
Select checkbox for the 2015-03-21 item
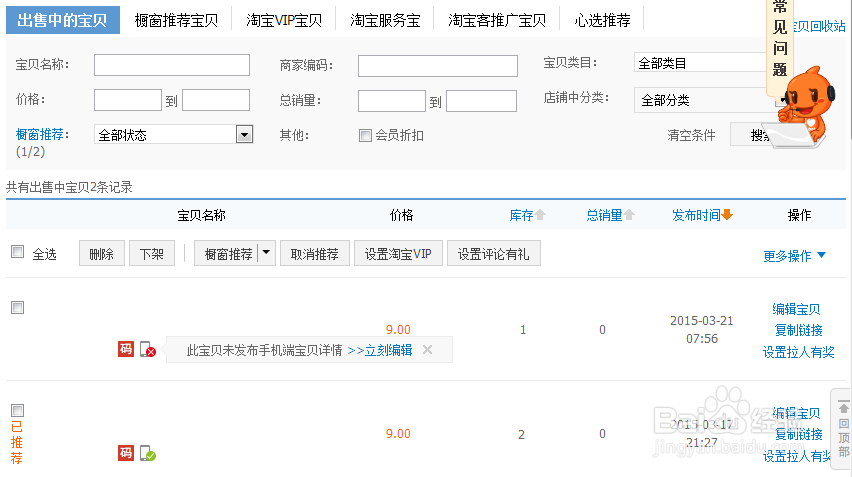tap(17, 307)
